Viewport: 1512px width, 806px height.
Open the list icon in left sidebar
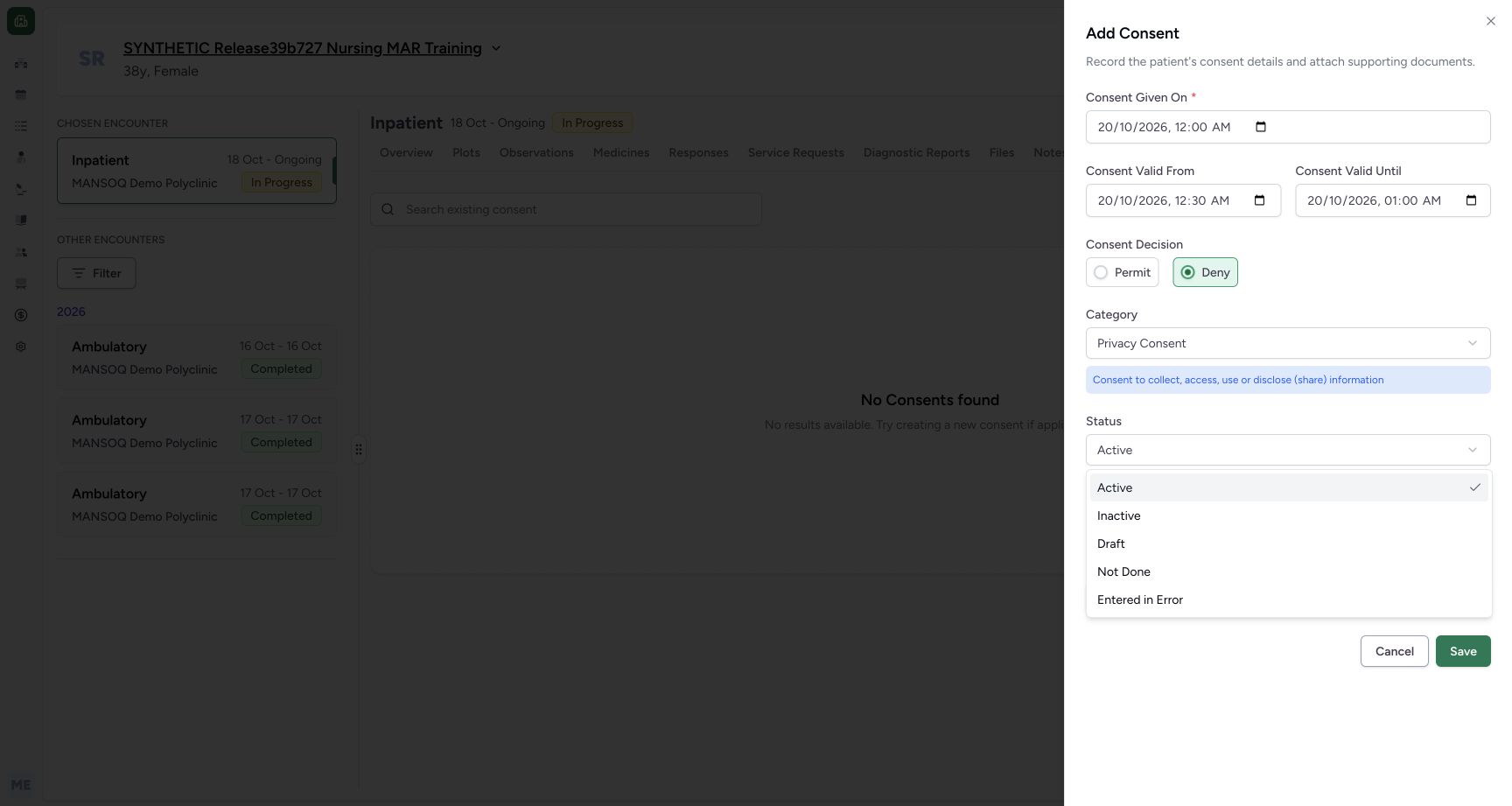pos(21,126)
